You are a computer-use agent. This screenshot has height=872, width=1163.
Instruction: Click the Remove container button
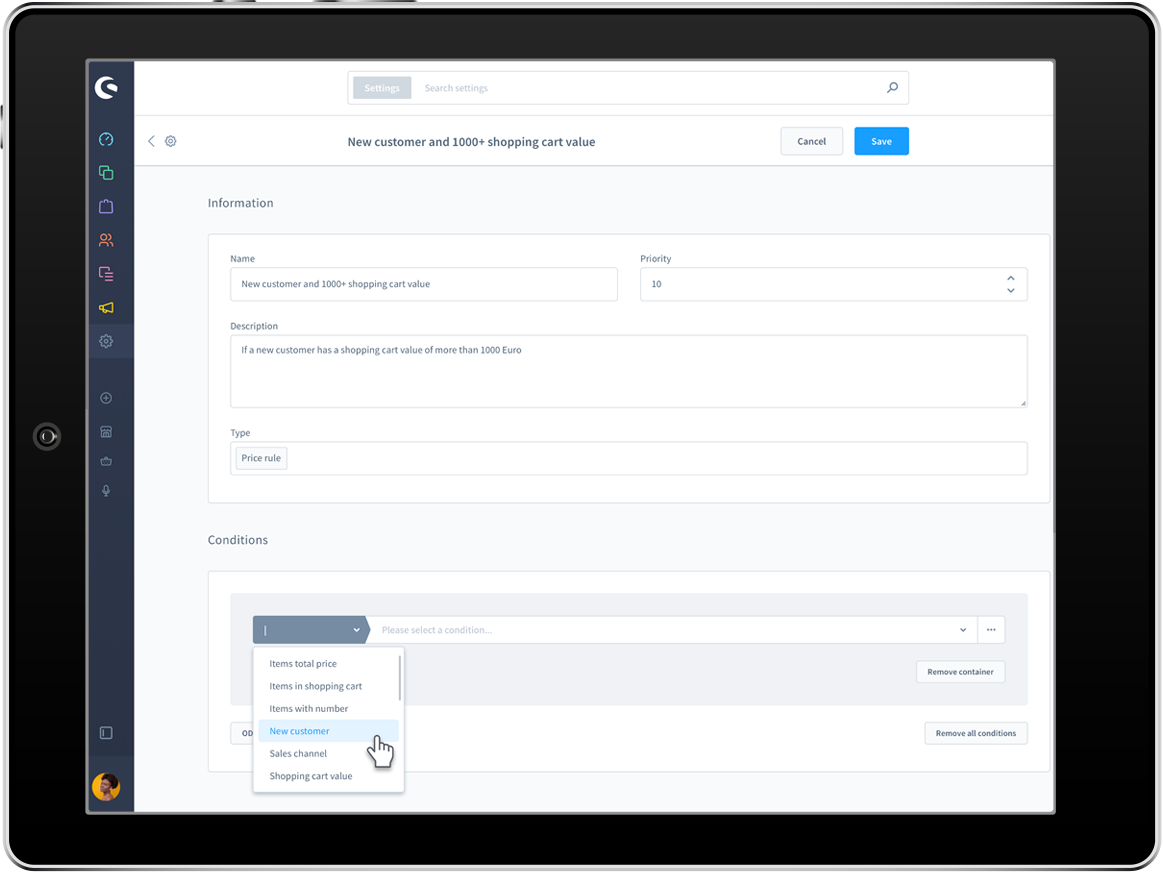tap(961, 672)
